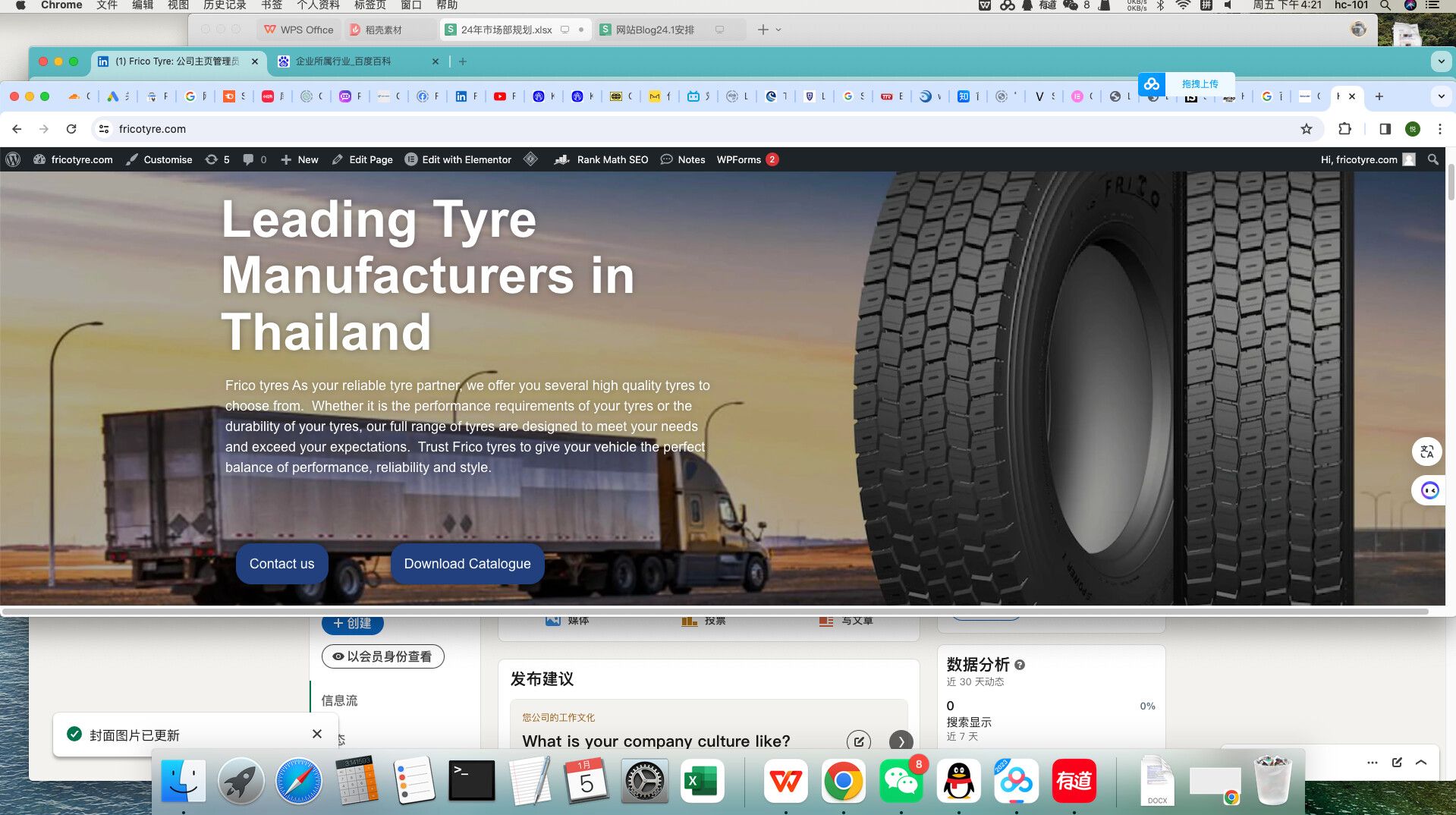Click Edit Page in admin bar

tap(363, 159)
